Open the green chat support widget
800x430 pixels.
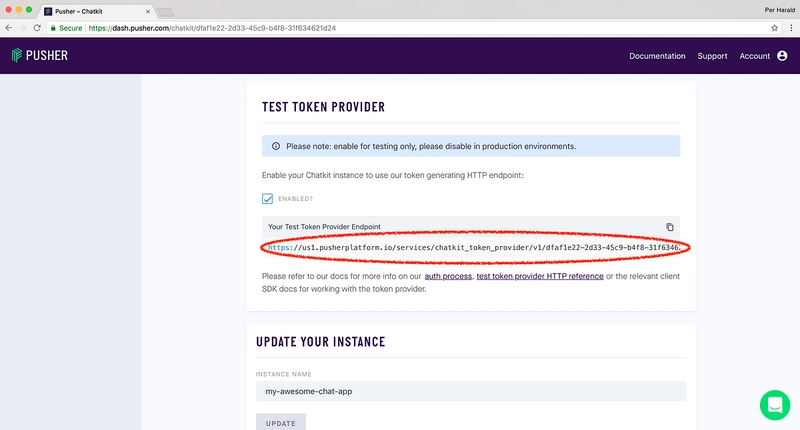pyautogui.click(x=775, y=405)
